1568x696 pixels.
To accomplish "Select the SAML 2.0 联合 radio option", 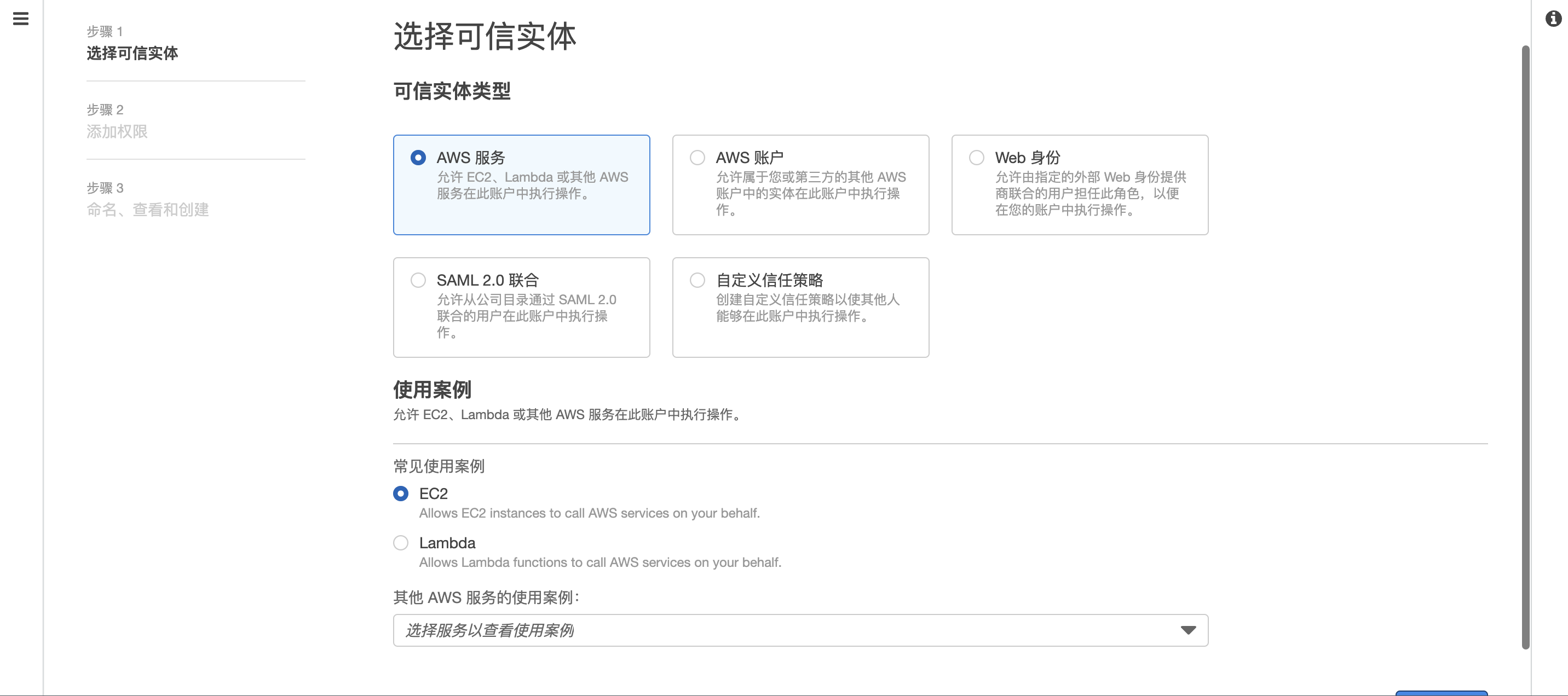I will pyautogui.click(x=418, y=280).
